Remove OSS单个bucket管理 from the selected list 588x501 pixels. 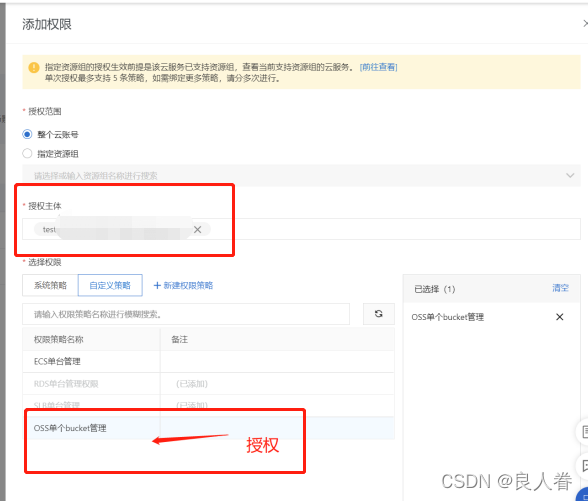tap(560, 317)
